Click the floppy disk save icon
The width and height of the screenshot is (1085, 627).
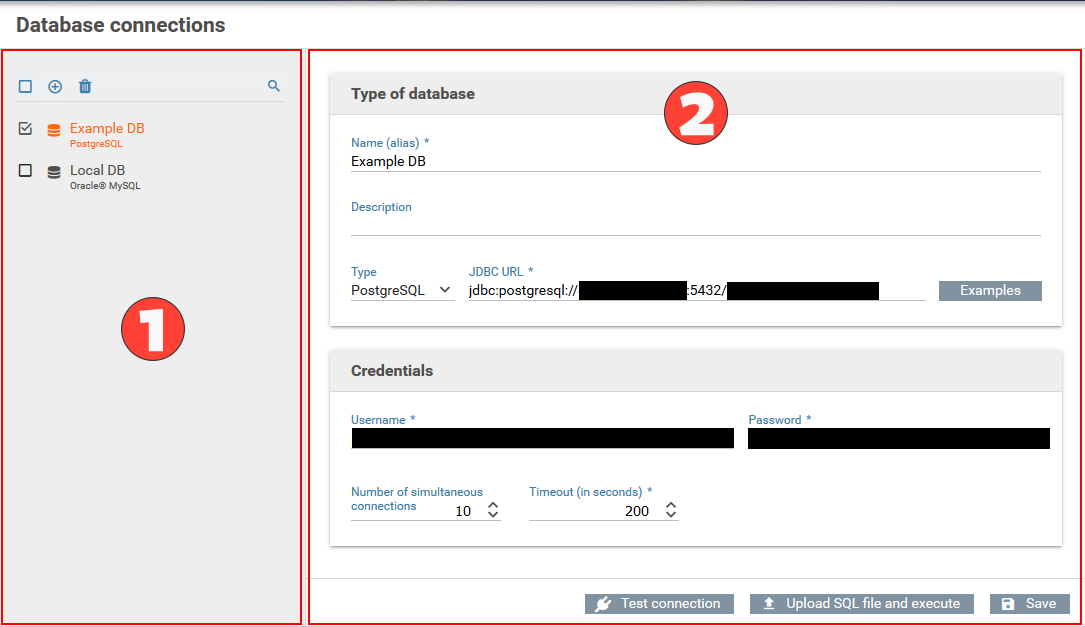coord(1008,604)
